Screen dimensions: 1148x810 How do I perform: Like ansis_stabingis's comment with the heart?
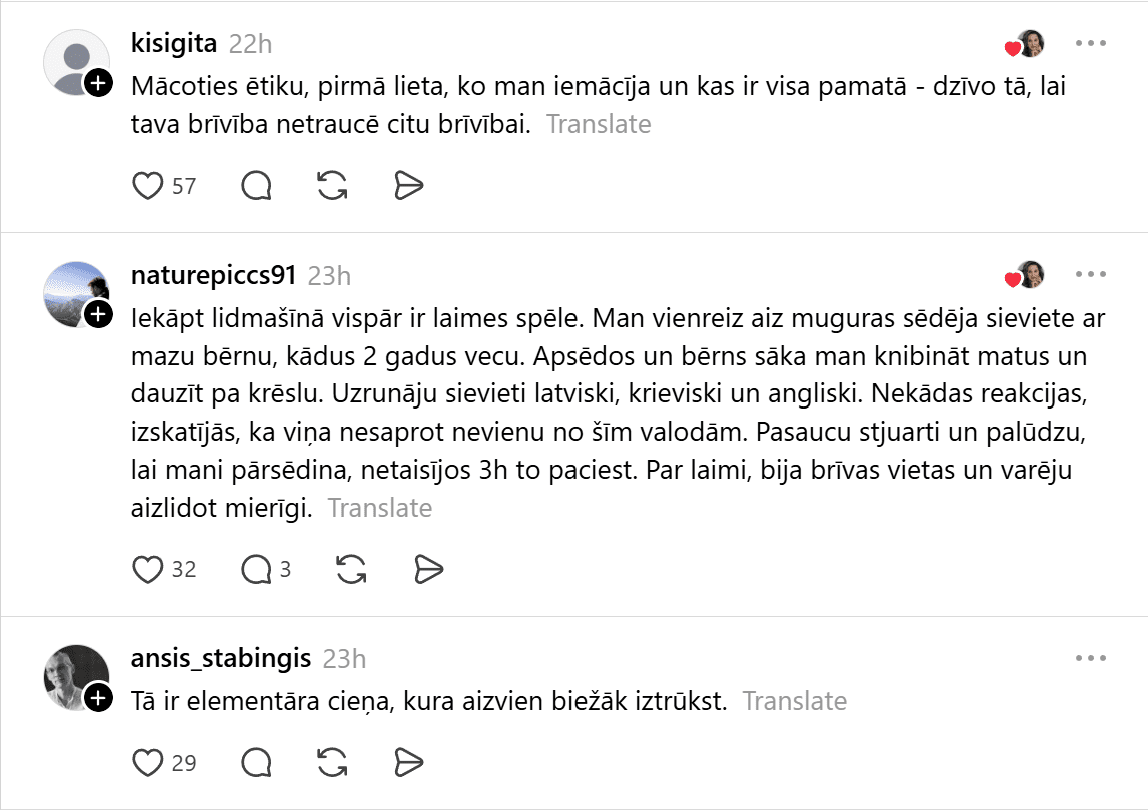148,763
